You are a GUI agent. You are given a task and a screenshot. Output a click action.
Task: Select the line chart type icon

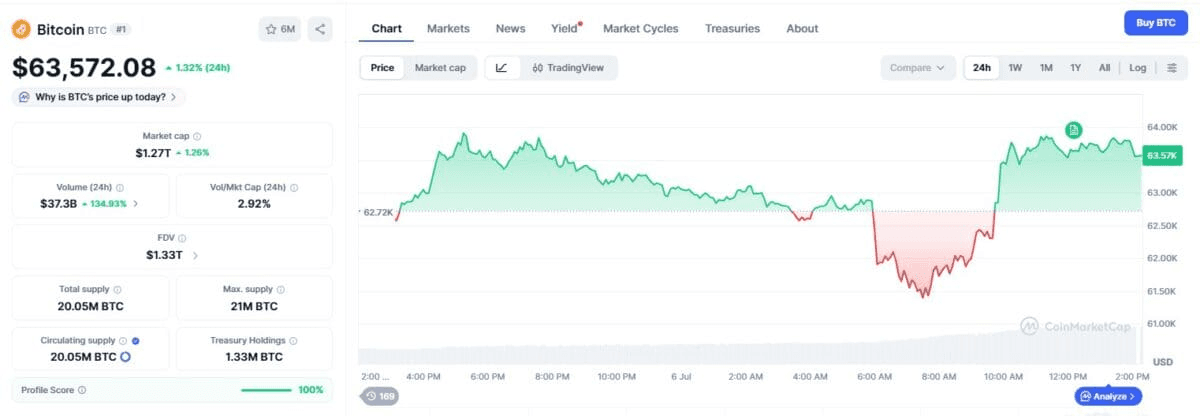(x=502, y=68)
